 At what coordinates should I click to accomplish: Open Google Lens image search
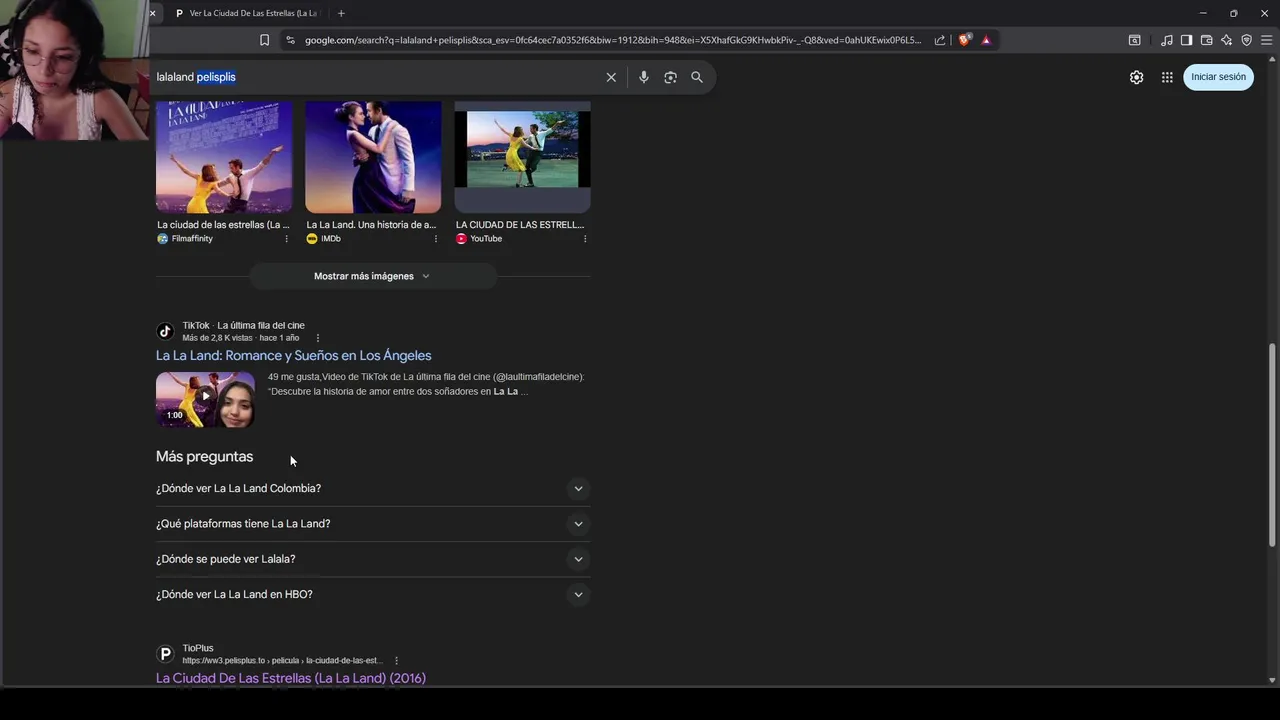[x=670, y=77]
